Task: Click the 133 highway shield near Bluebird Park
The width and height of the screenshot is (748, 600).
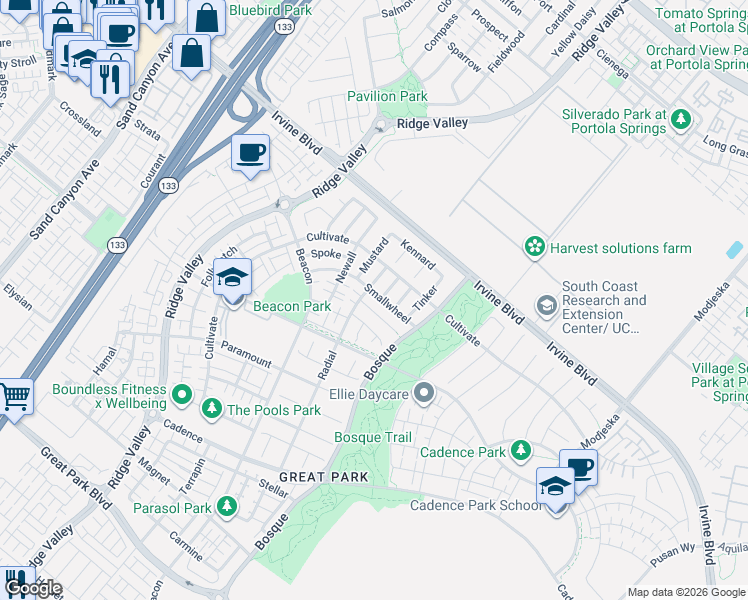Action: tap(284, 27)
